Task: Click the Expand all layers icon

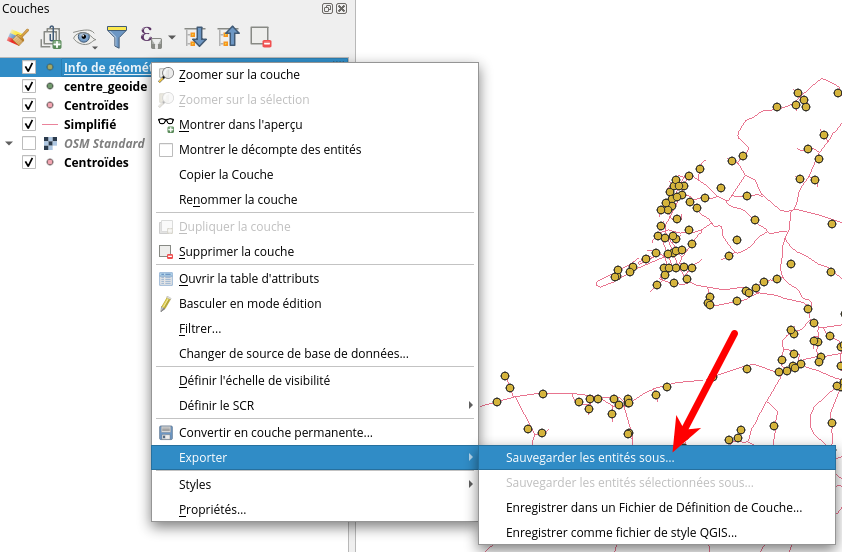Action: point(195,37)
